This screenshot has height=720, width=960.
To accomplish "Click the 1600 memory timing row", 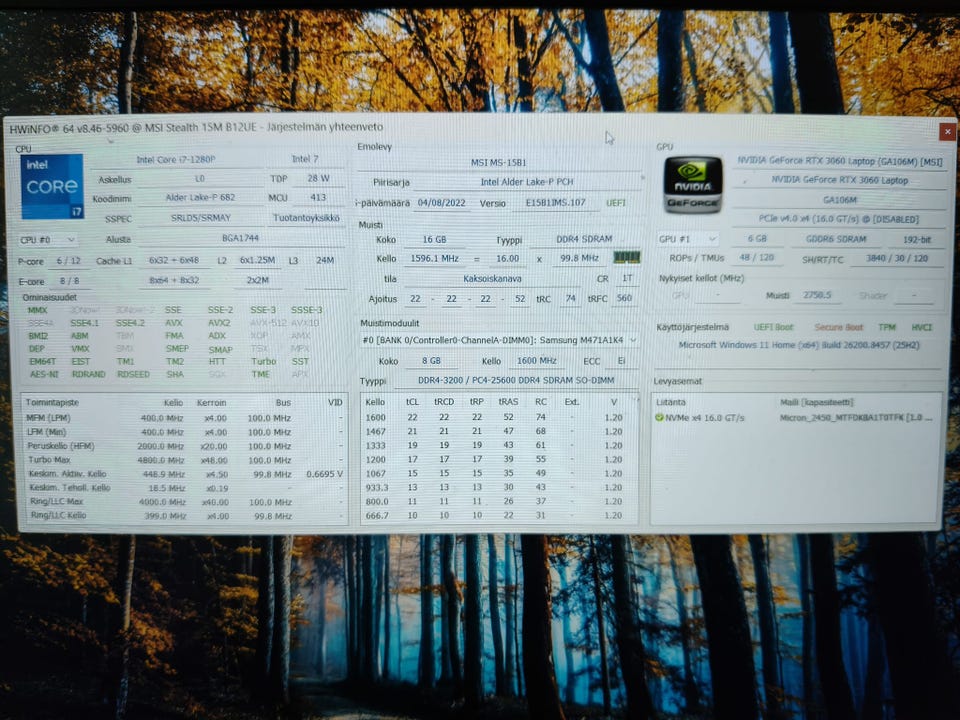I will [497, 417].
